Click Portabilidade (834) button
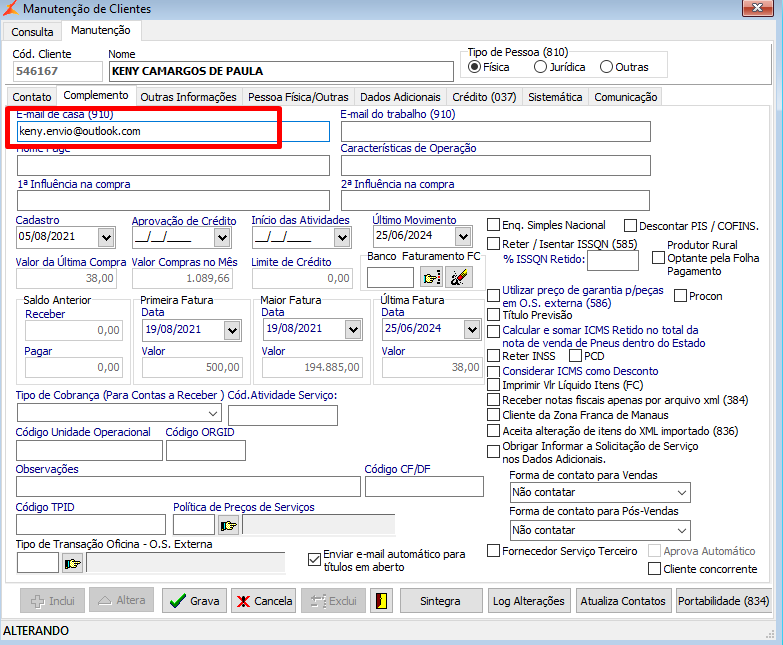The image size is (783, 645). tap(724, 601)
